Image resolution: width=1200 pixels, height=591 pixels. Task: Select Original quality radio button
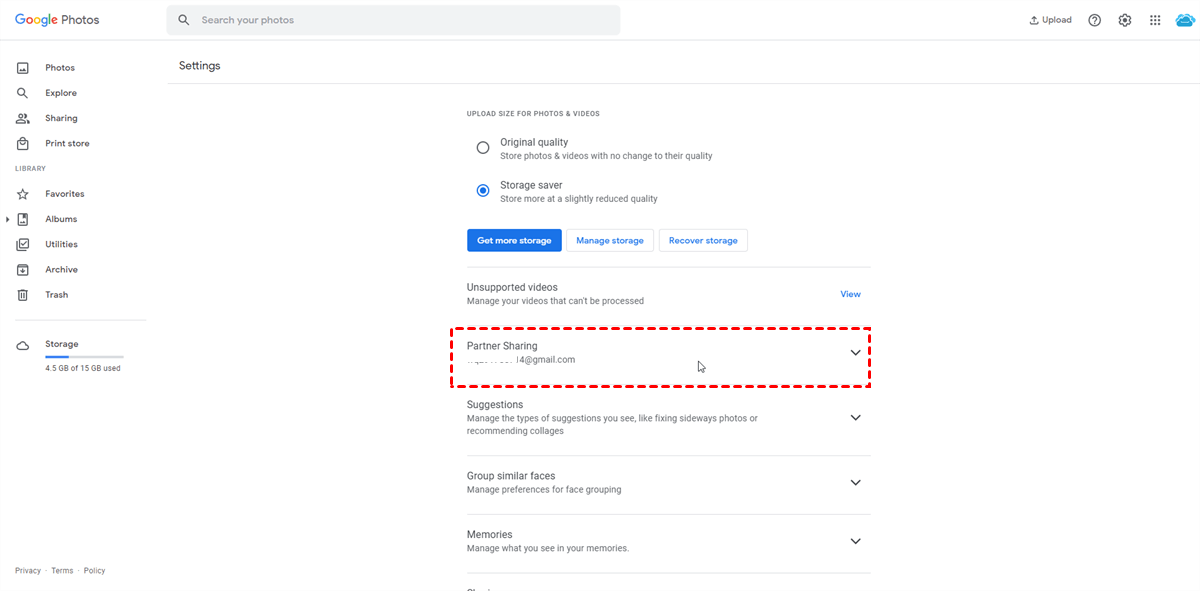coord(483,148)
